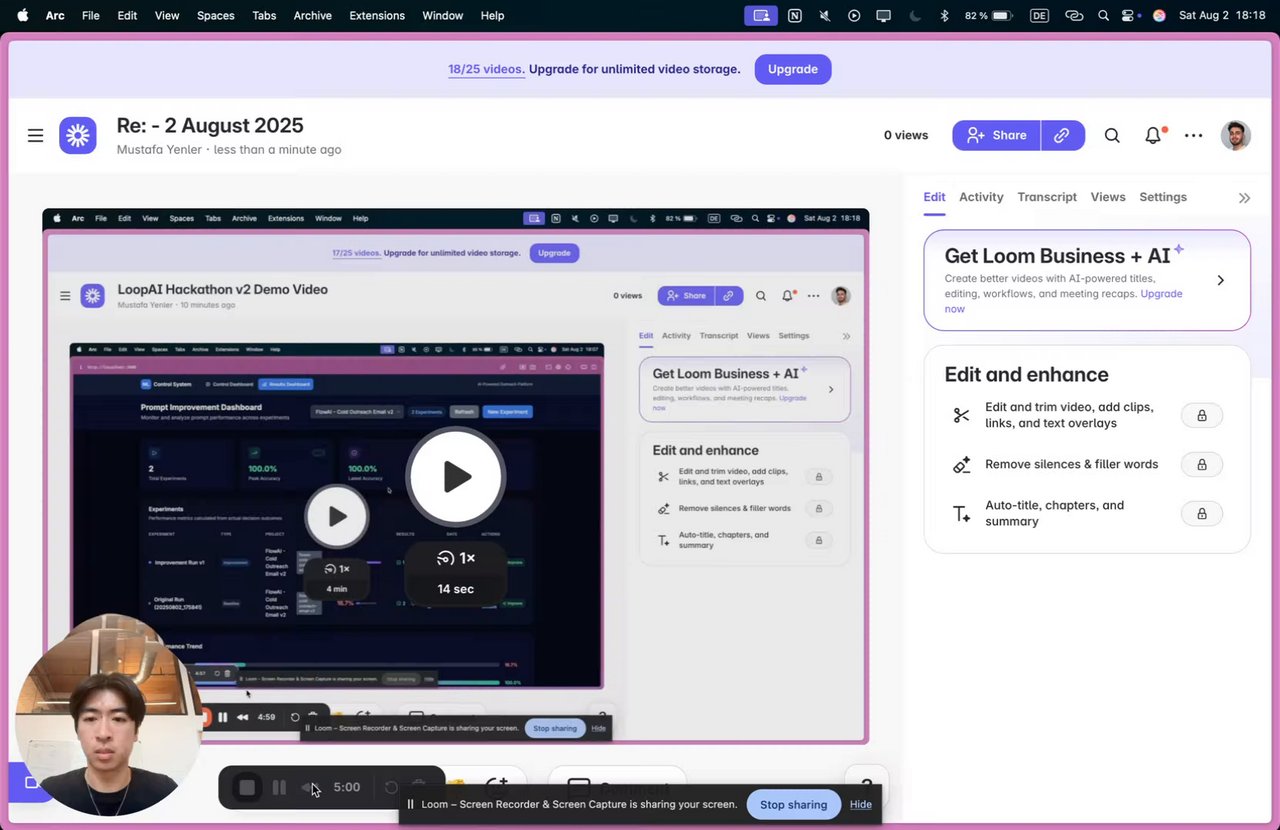
Task: Click lock button beside Auto-title, chapters, and summary
Action: 1202,514
